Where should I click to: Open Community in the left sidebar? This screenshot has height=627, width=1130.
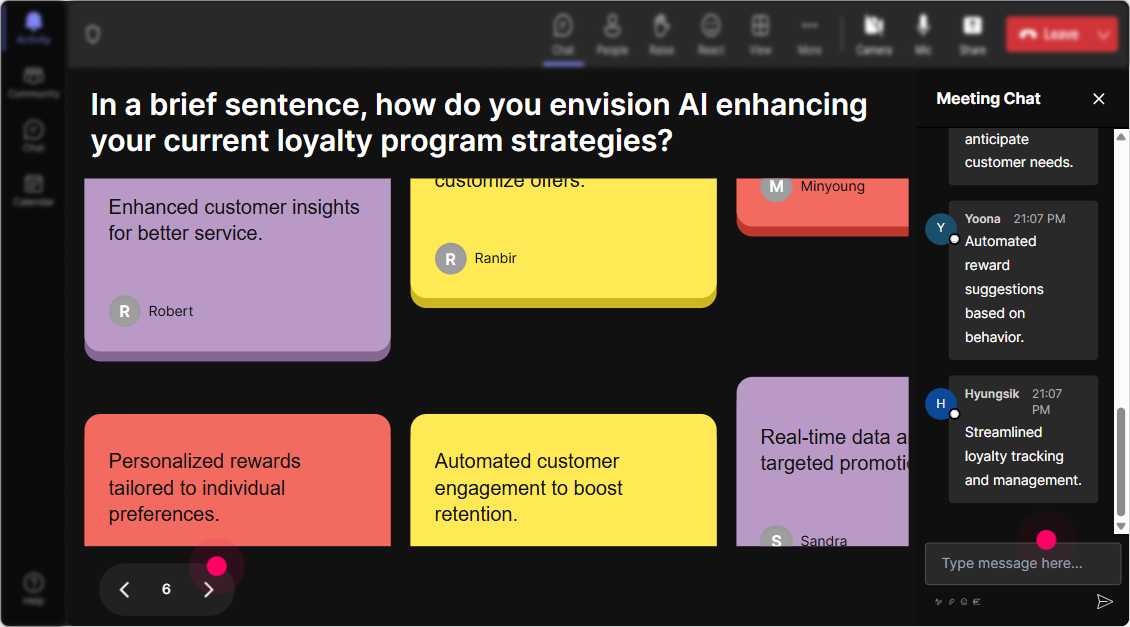[33, 82]
